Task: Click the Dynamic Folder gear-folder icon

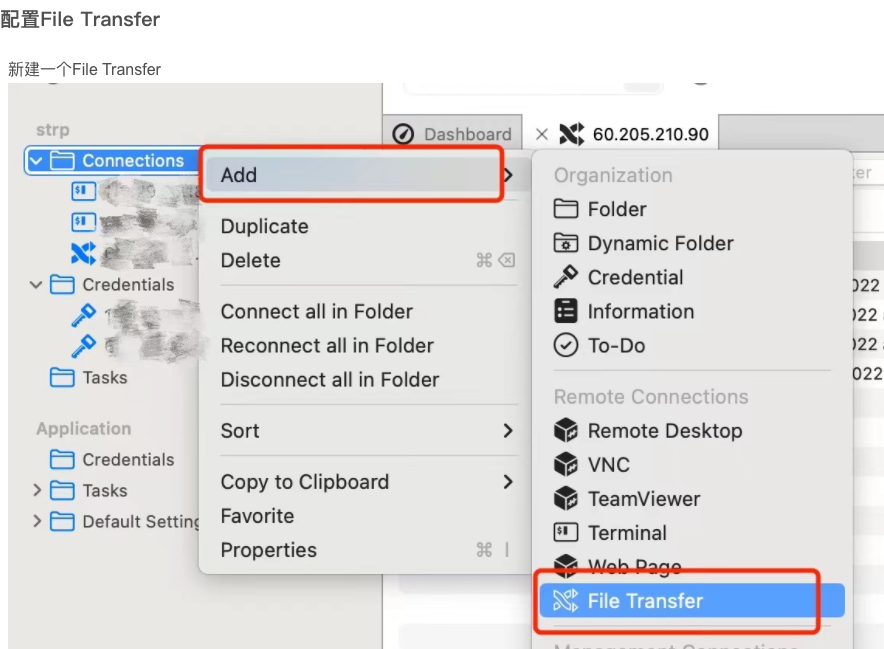Action: point(565,243)
